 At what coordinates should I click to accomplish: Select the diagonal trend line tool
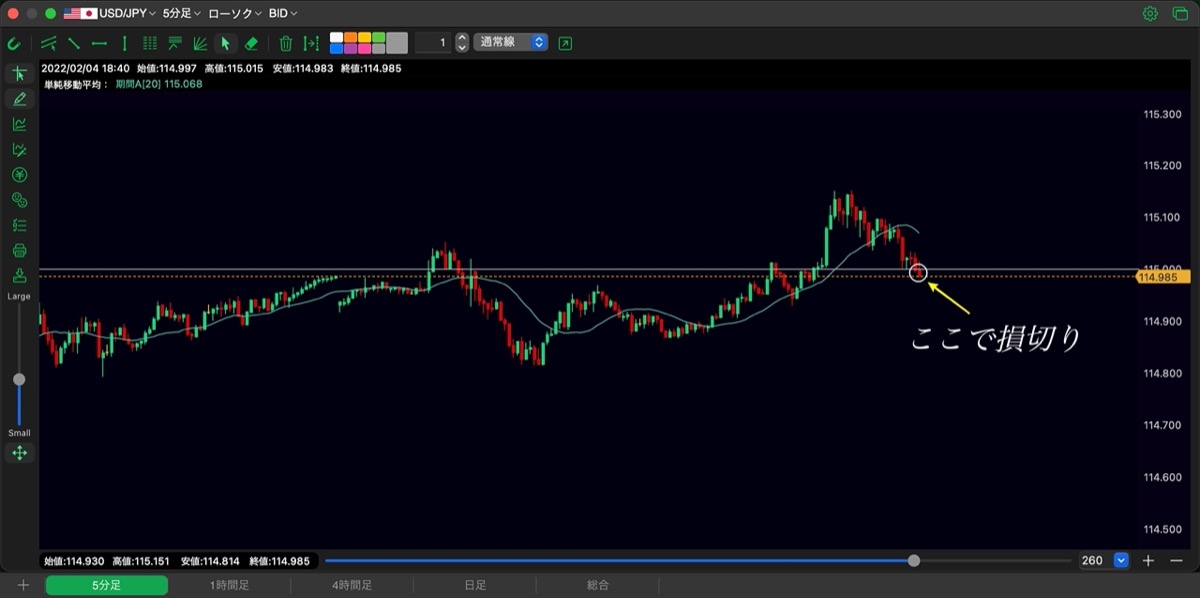[74, 43]
